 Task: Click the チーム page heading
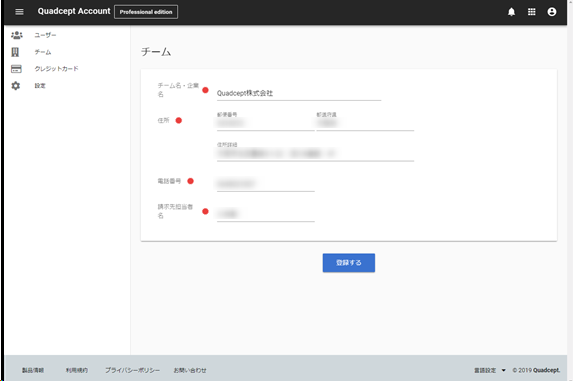156,52
